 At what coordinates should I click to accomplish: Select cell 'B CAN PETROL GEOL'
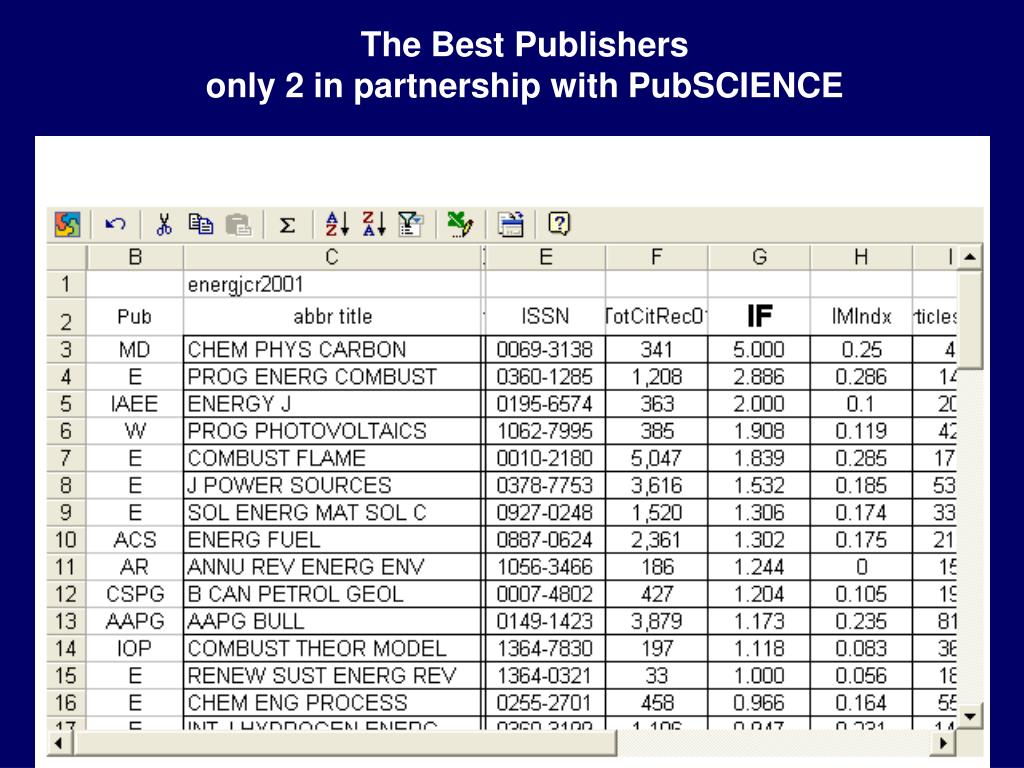332,594
